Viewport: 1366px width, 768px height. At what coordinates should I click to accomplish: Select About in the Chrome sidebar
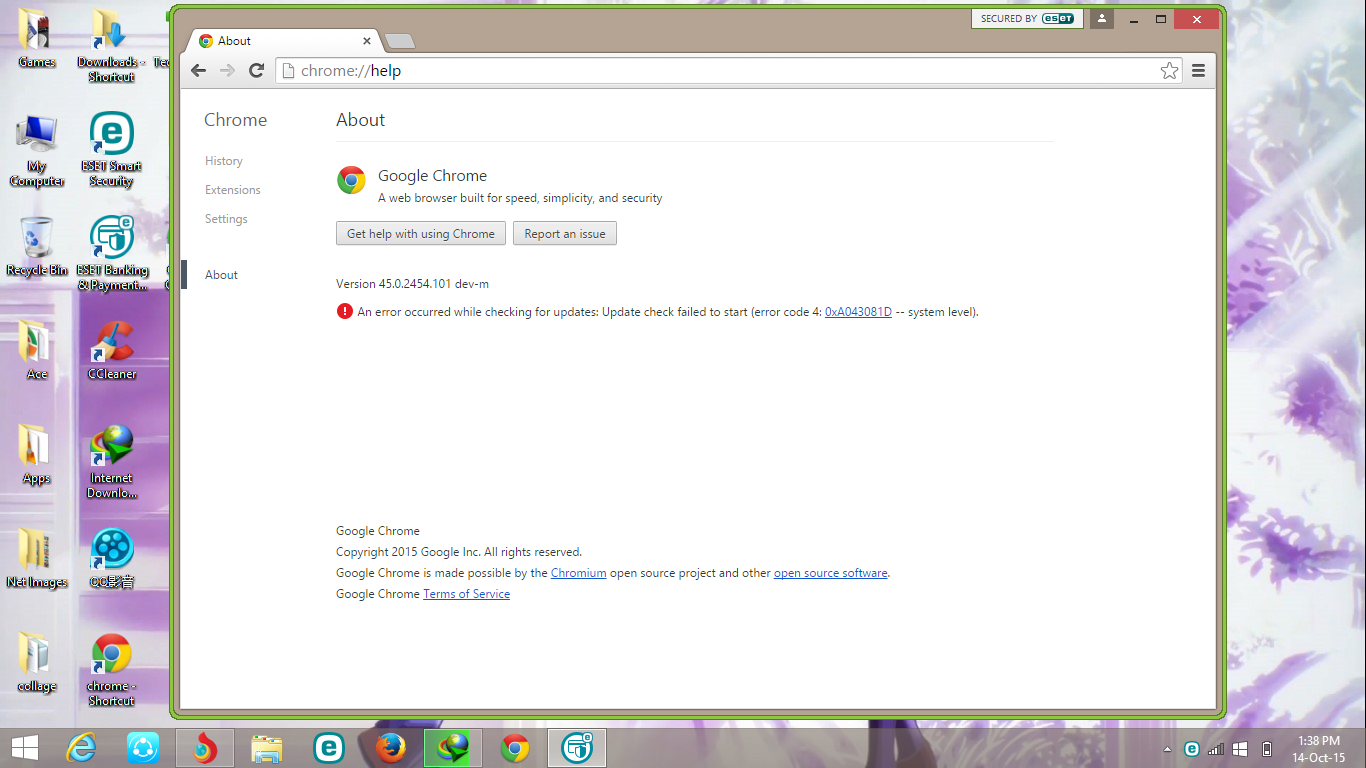tap(221, 275)
